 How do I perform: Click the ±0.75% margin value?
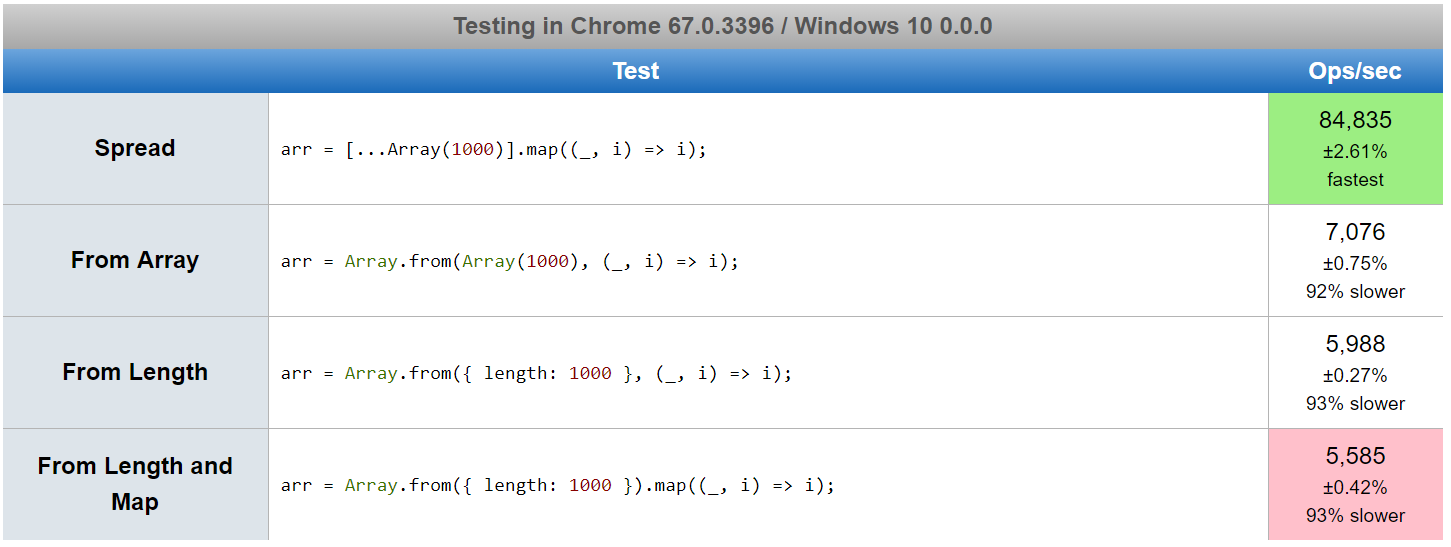coord(1355,264)
